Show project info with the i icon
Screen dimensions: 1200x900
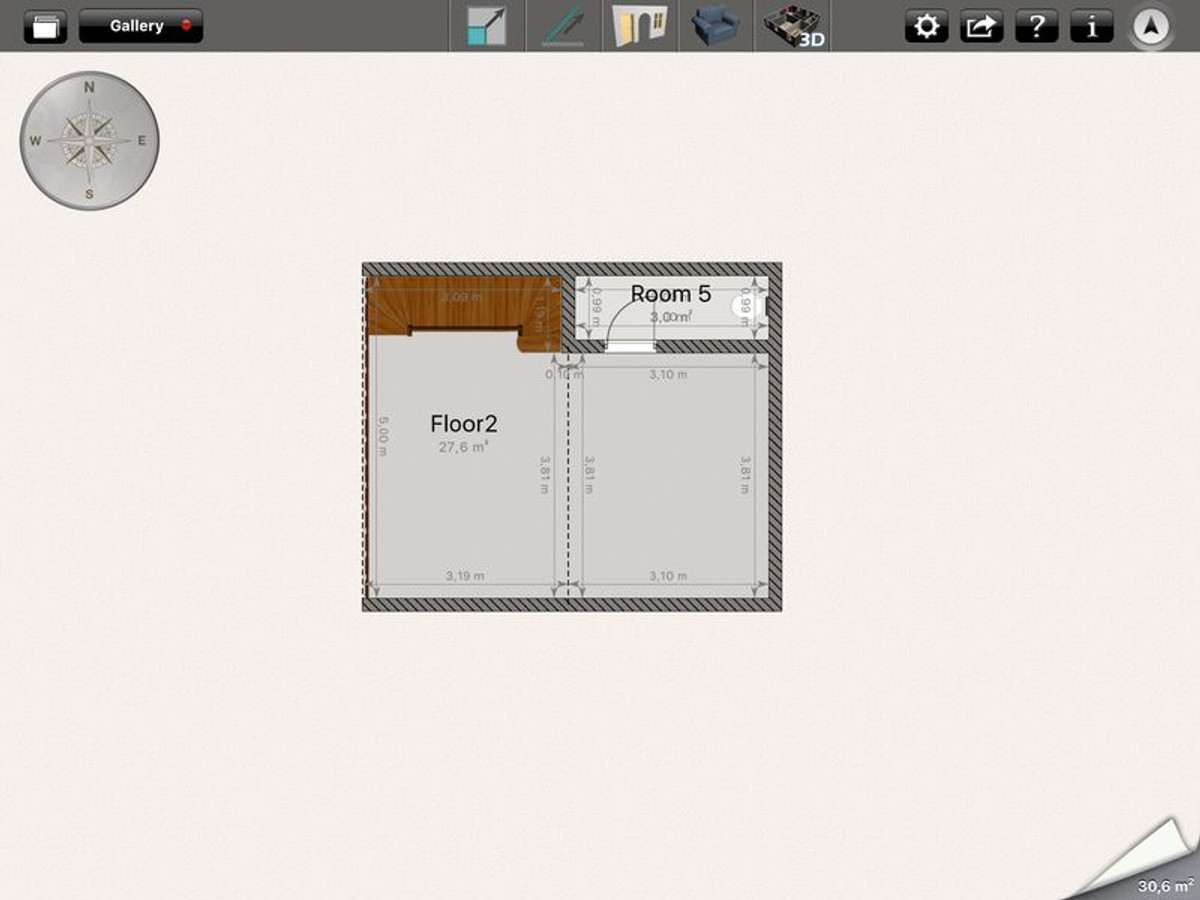click(x=1091, y=27)
